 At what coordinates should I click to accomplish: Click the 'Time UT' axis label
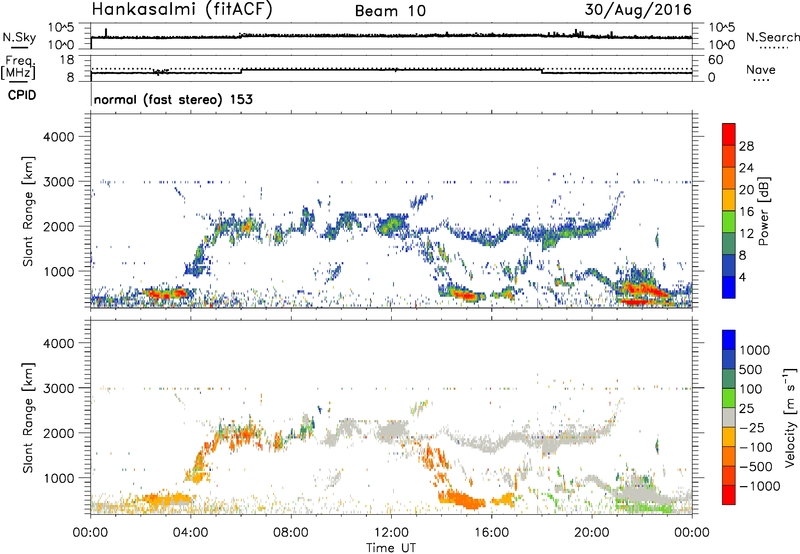pyautogui.click(x=391, y=547)
